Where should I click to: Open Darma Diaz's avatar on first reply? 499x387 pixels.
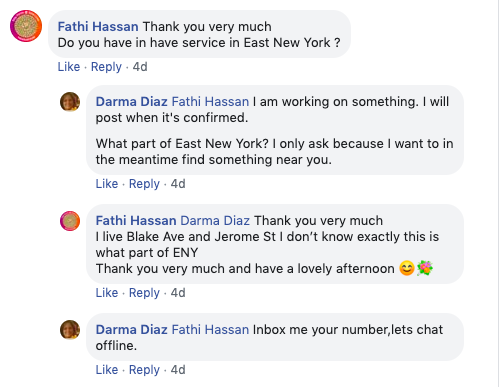tap(70, 102)
